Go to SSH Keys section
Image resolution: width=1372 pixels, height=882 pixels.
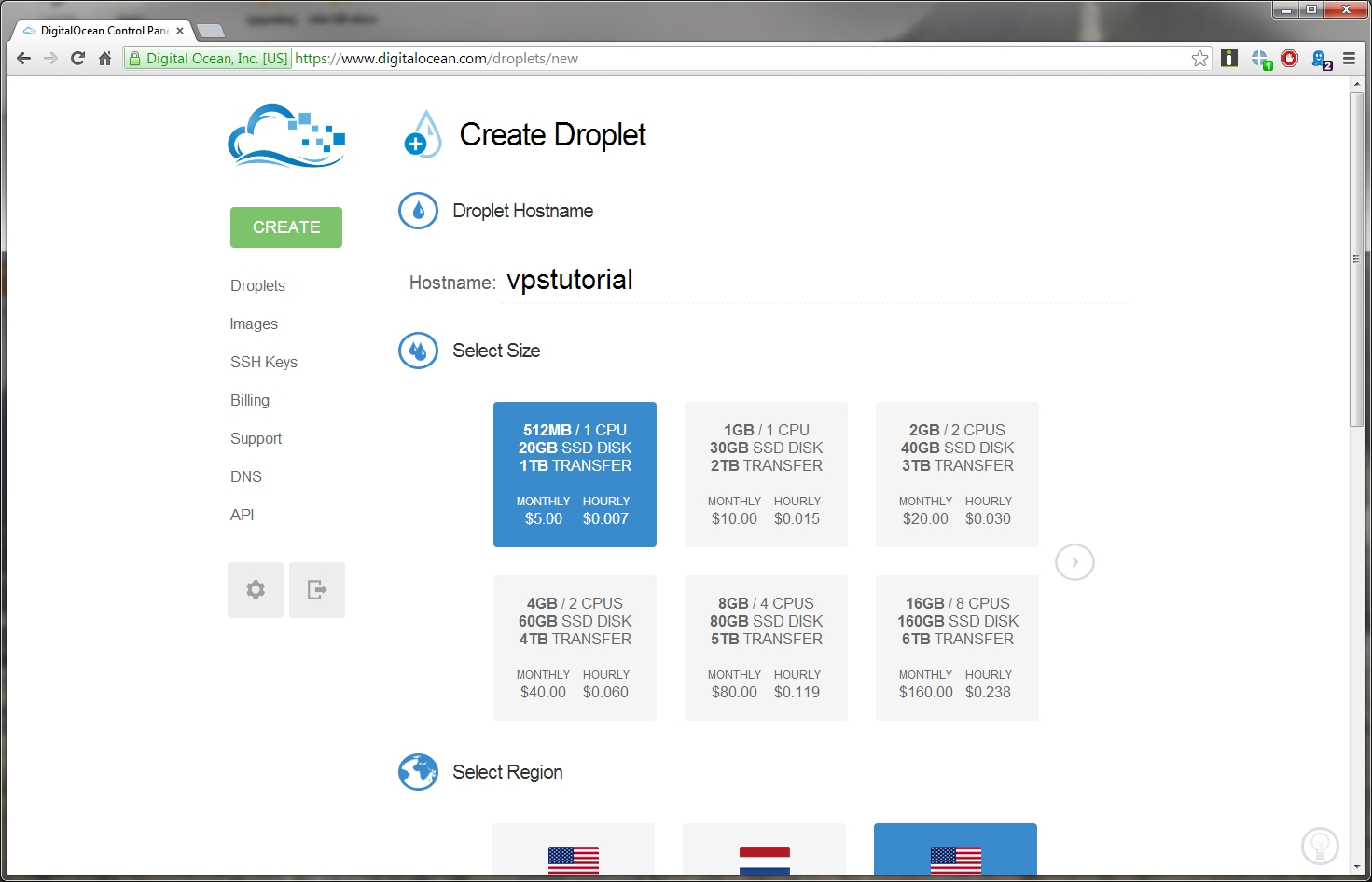coord(264,362)
